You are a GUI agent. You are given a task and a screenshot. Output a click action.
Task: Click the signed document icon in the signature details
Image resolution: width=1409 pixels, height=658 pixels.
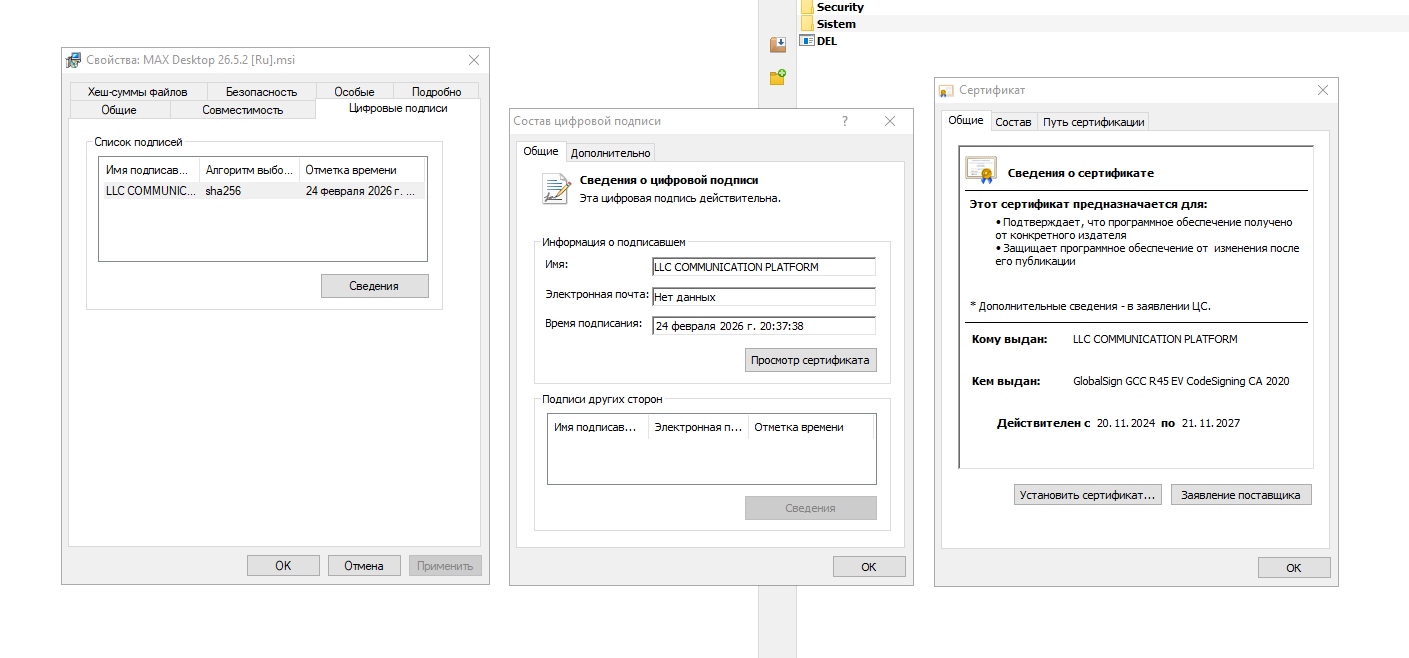556,188
